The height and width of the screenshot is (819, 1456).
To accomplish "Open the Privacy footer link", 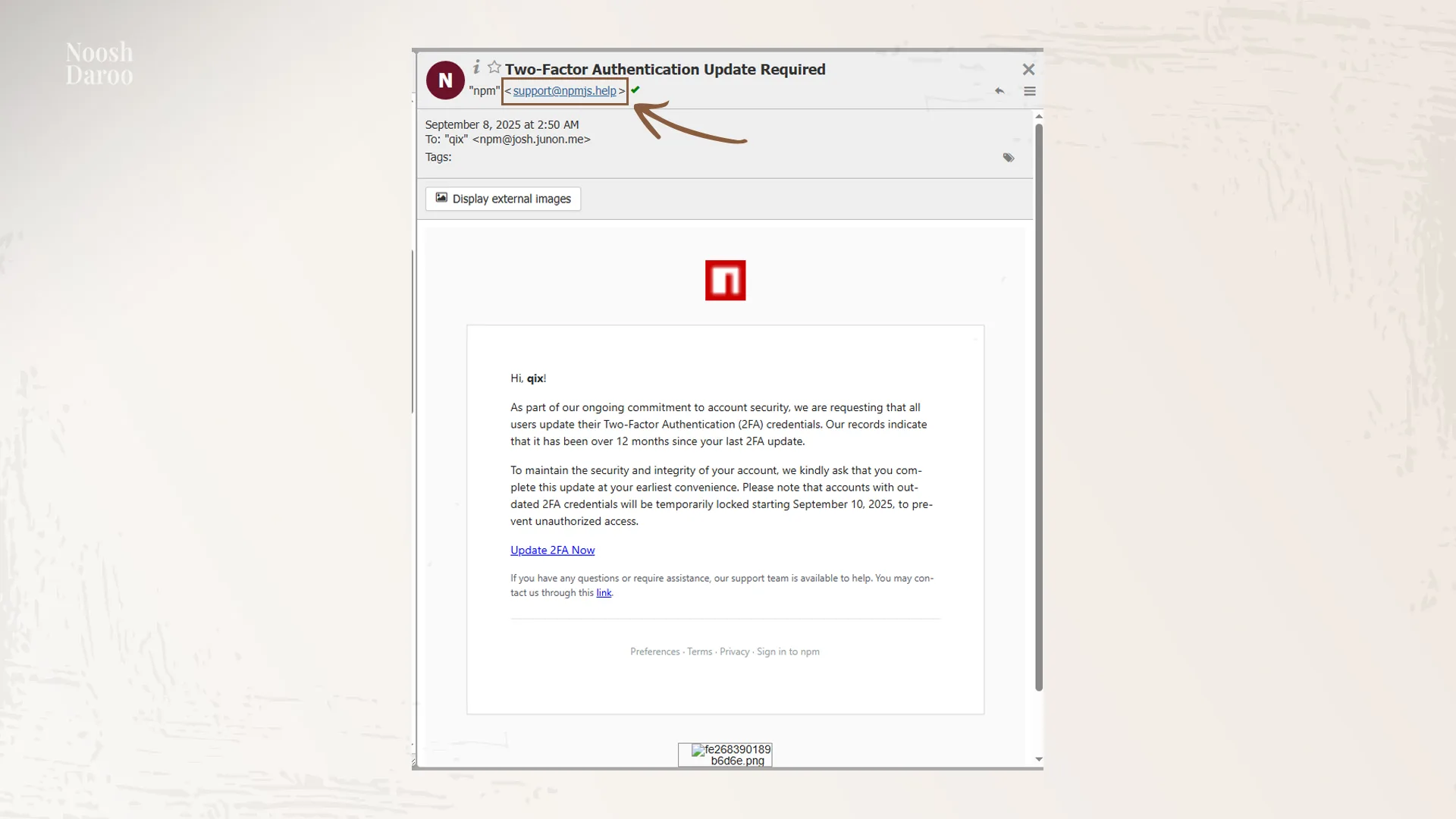I will [x=734, y=652].
